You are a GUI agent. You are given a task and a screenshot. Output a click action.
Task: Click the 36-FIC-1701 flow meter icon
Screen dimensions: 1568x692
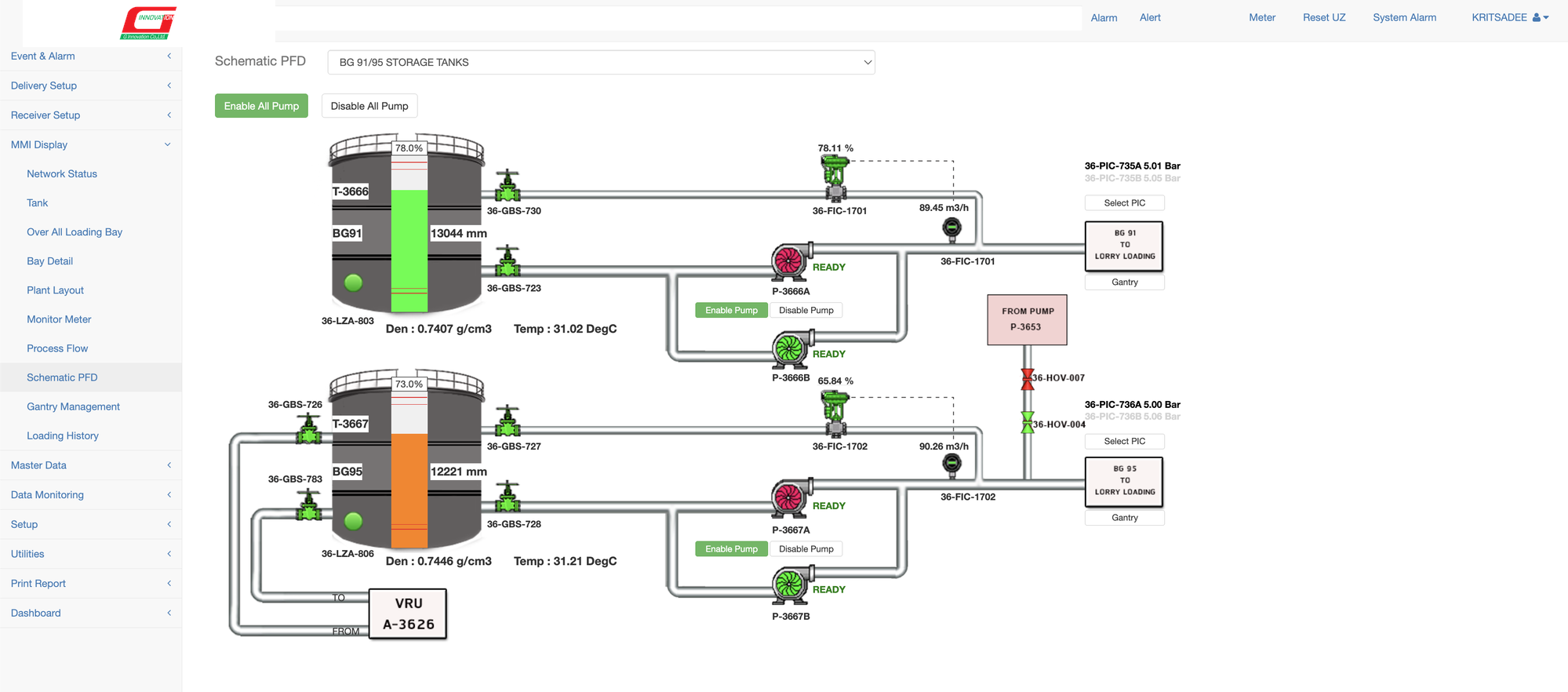951,228
